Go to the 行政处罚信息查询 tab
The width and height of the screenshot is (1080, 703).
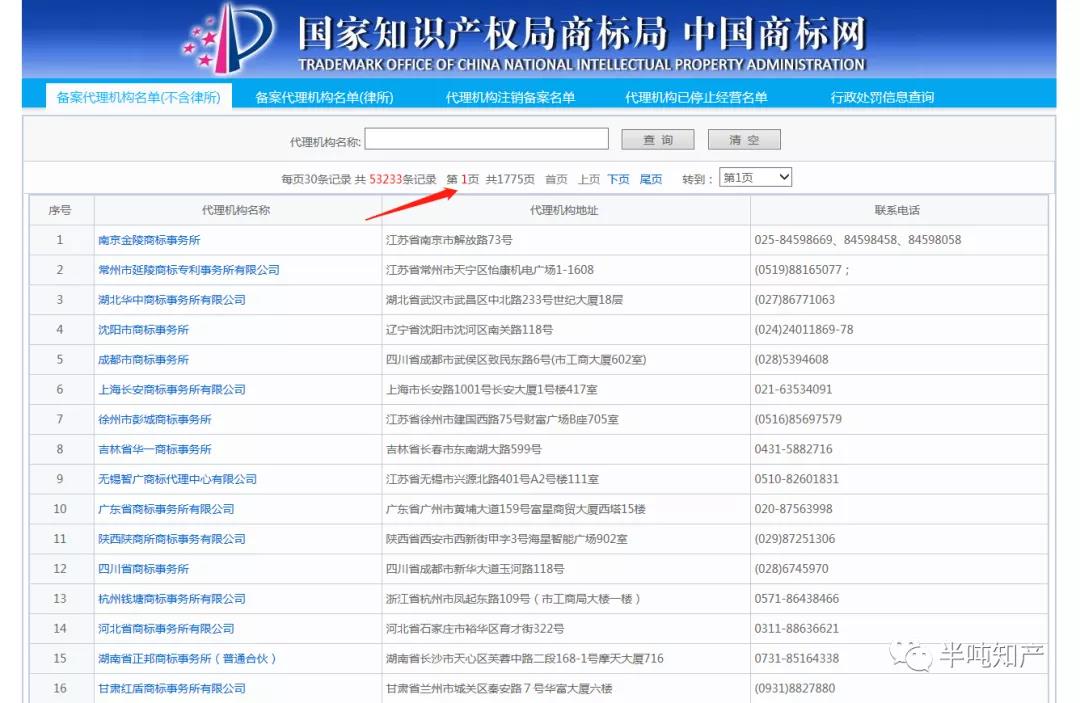coord(882,97)
